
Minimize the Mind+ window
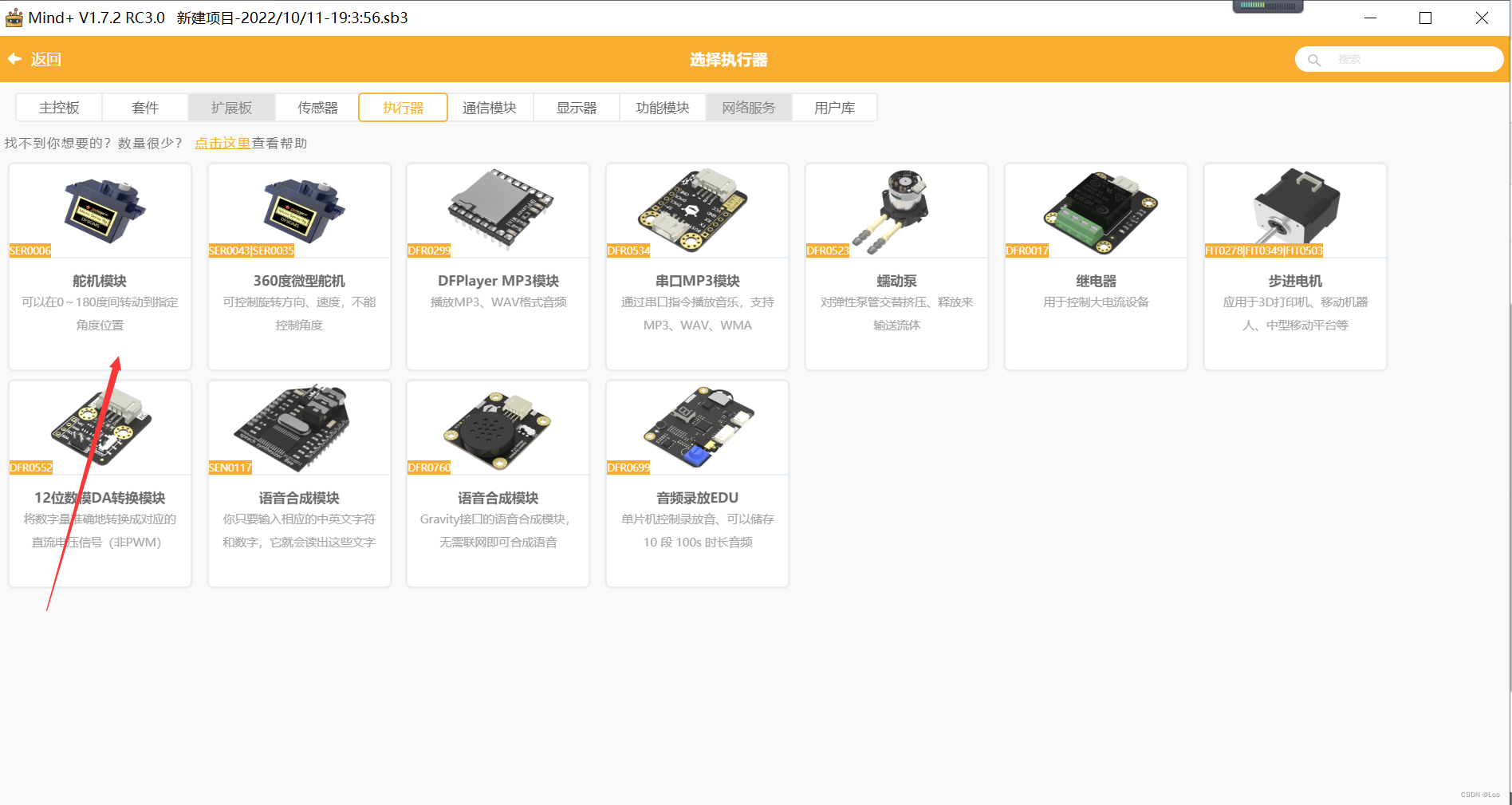coord(1371,18)
